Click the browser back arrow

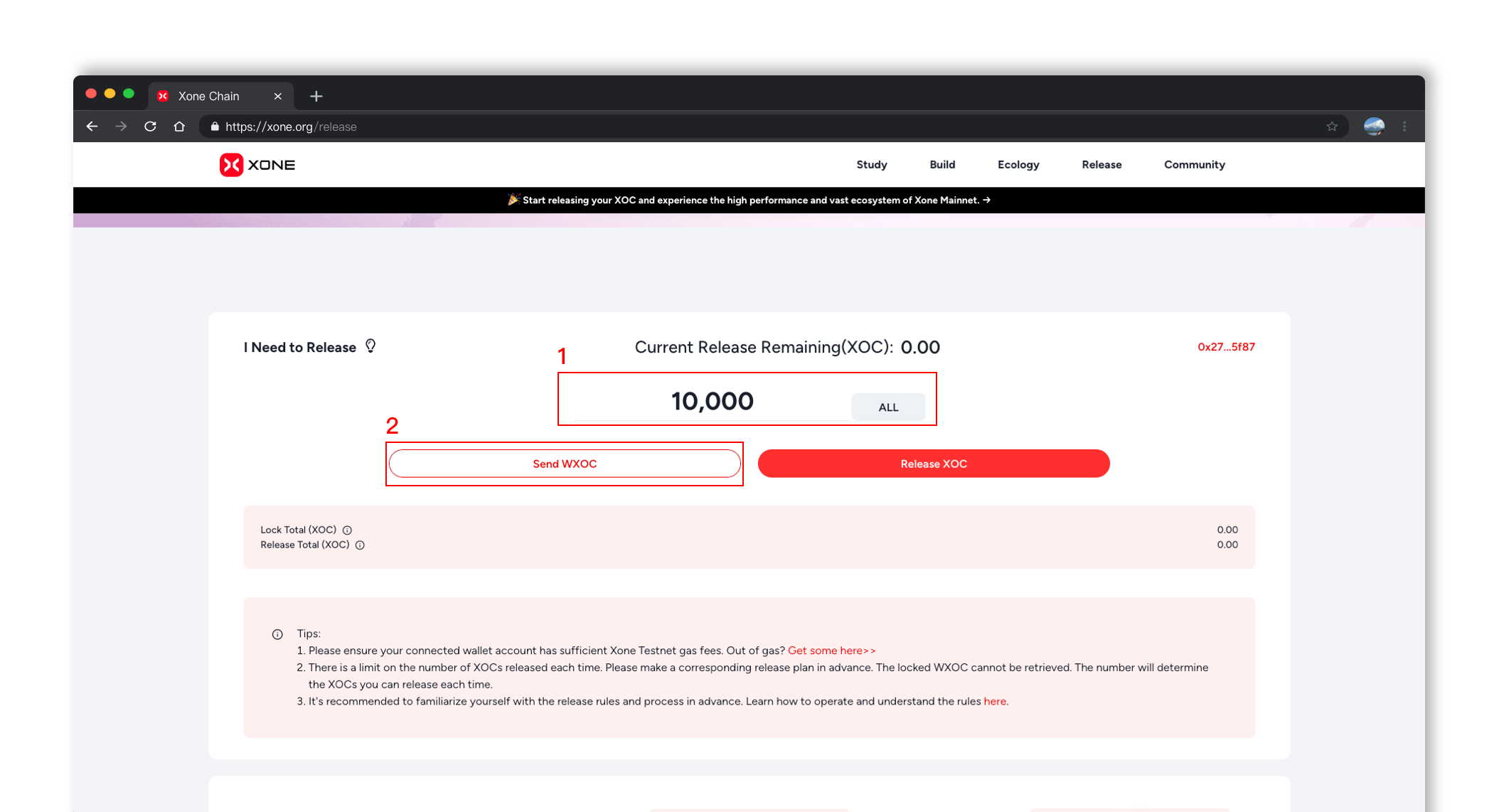tap(92, 127)
